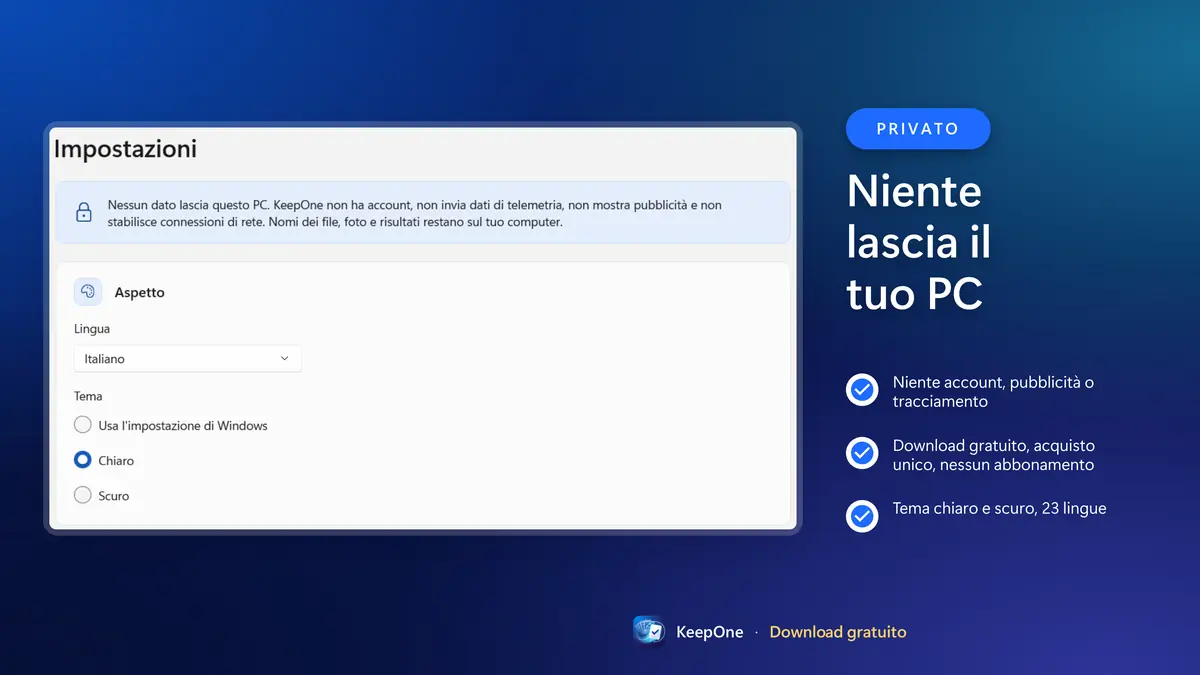Click the Aspetto section title
This screenshot has height=675, width=1200.
[139, 293]
